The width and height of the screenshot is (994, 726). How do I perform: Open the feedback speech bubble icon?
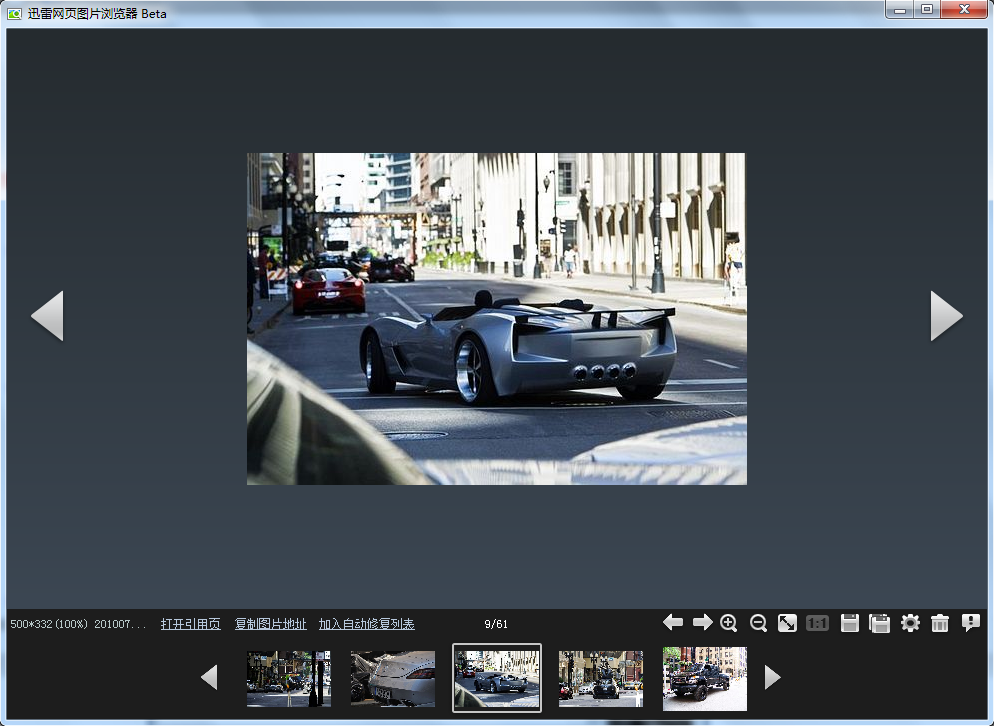point(970,623)
